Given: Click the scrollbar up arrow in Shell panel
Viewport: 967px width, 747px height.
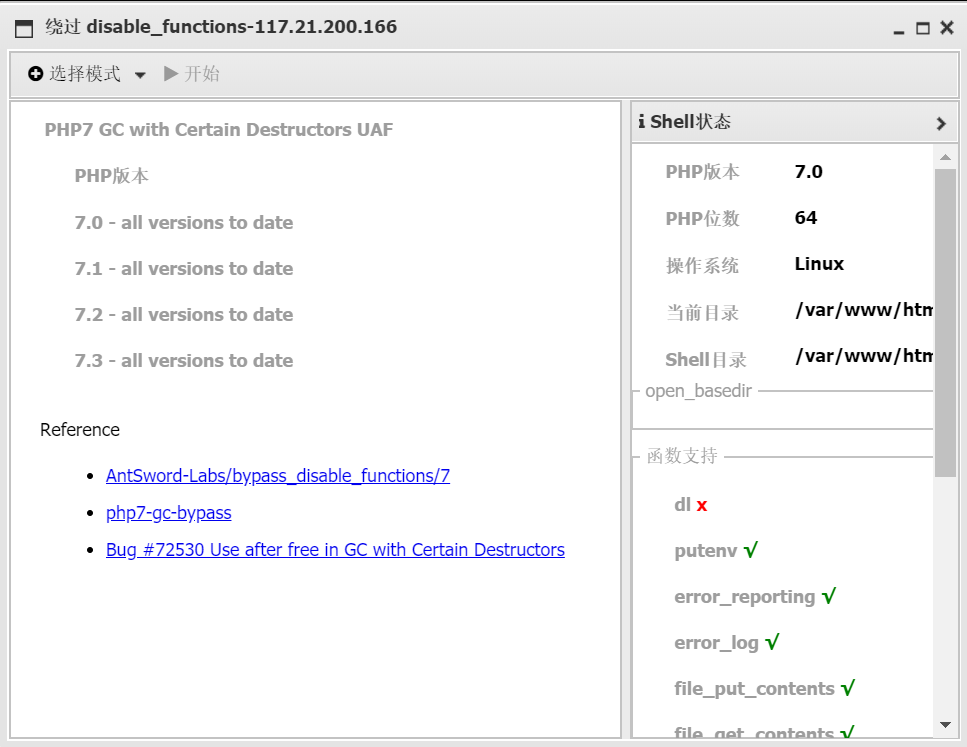Looking at the screenshot, I should pyautogui.click(x=945, y=157).
